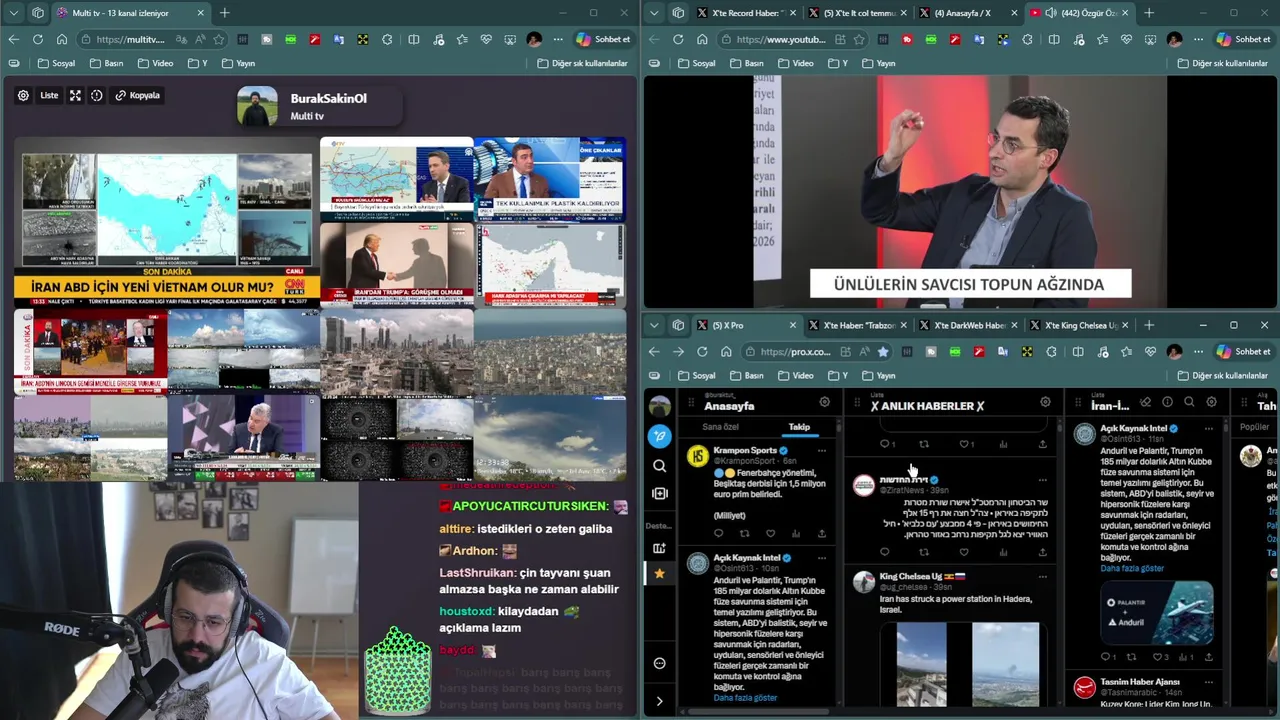Open the Palantir Anduril image card
Image resolution: width=1280 pixels, height=720 pixels.
point(1157,612)
